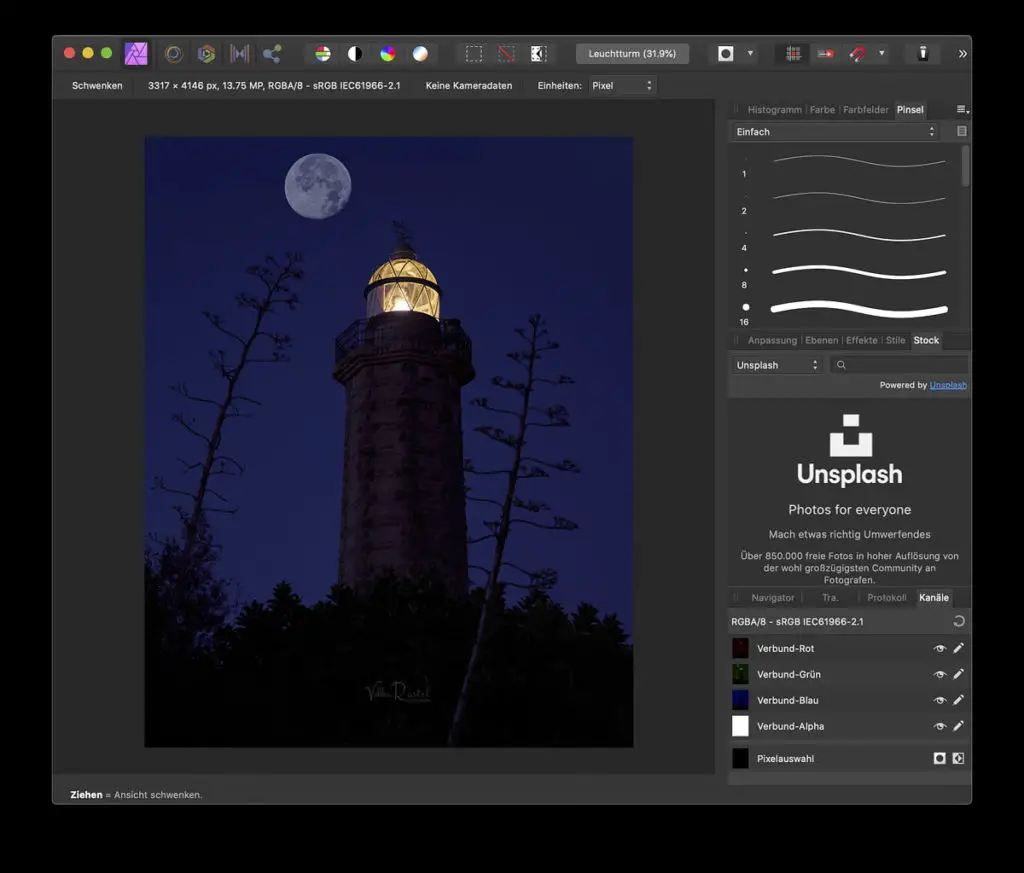Toggle Verbund-Blau channel visibility eye
The width and height of the screenshot is (1024, 873).
pyautogui.click(x=940, y=700)
